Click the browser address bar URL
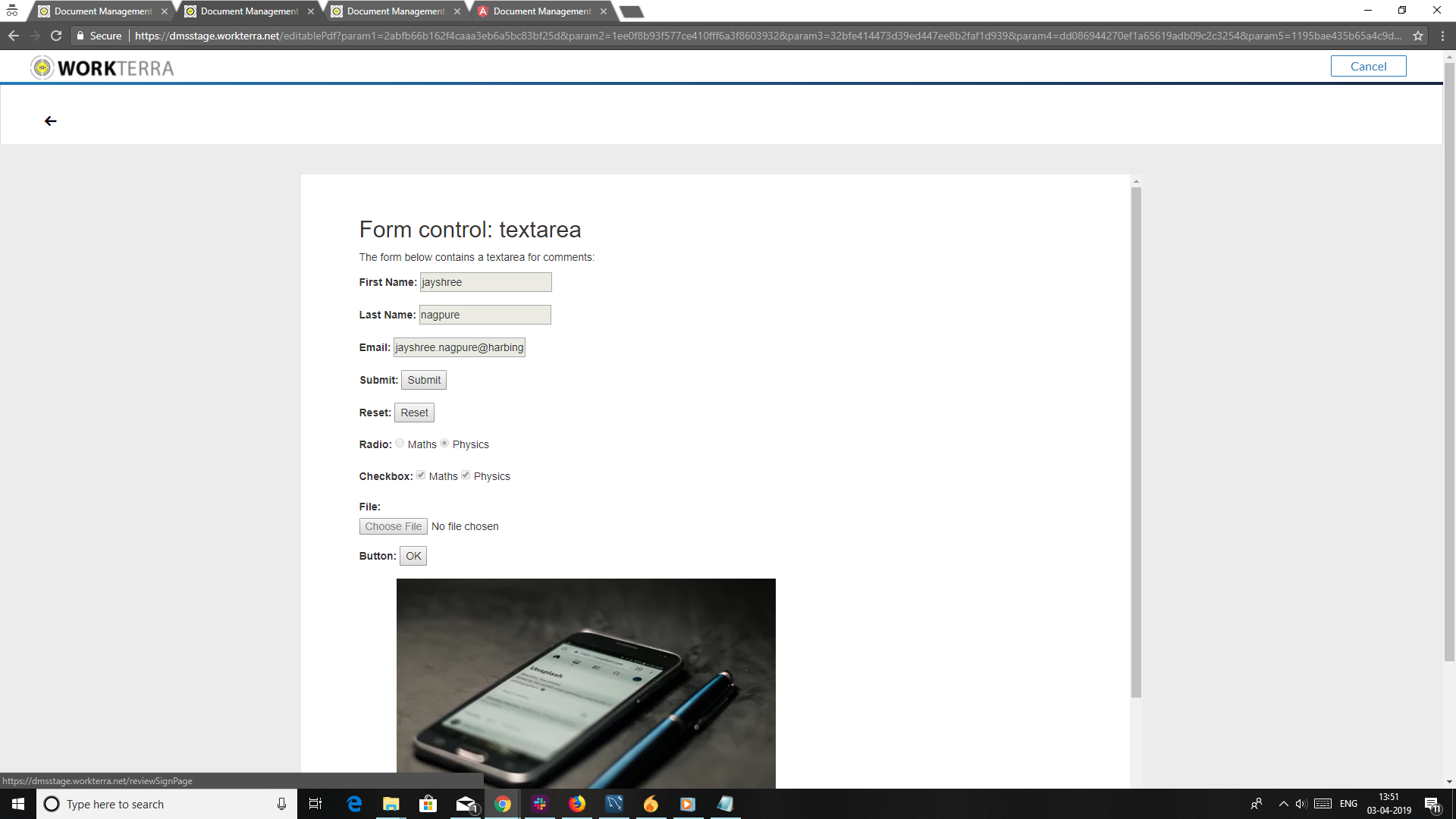Image resolution: width=1456 pixels, height=819 pixels. tap(767, 36)
